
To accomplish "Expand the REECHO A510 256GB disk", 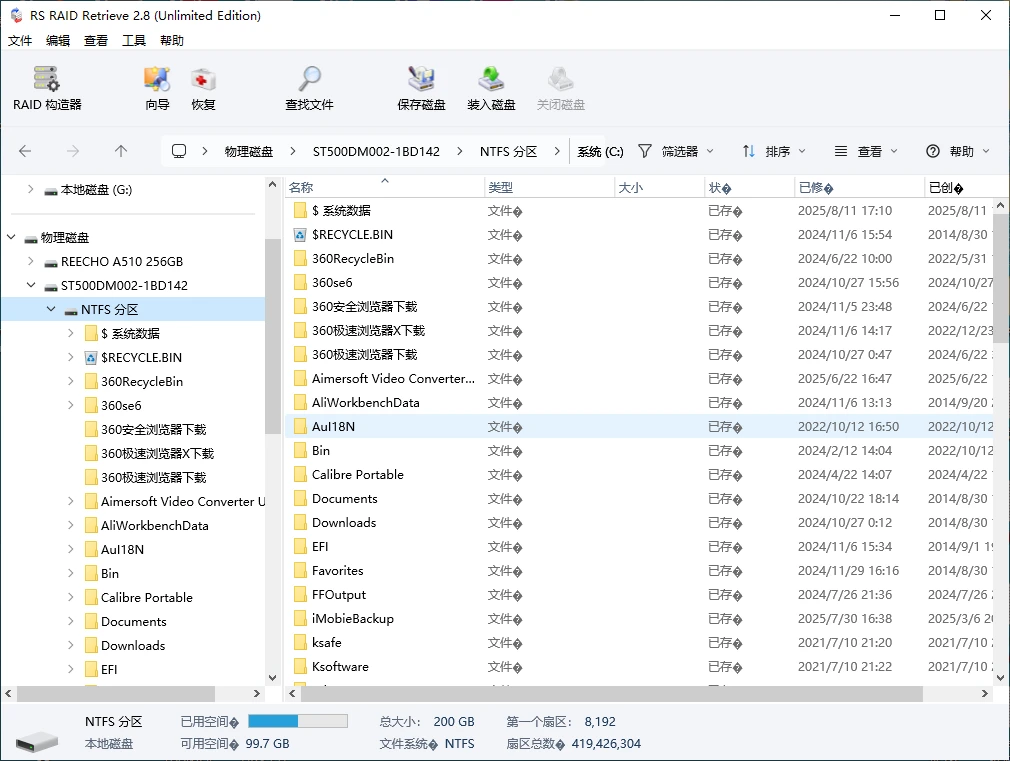I will (x=30, y=261).
